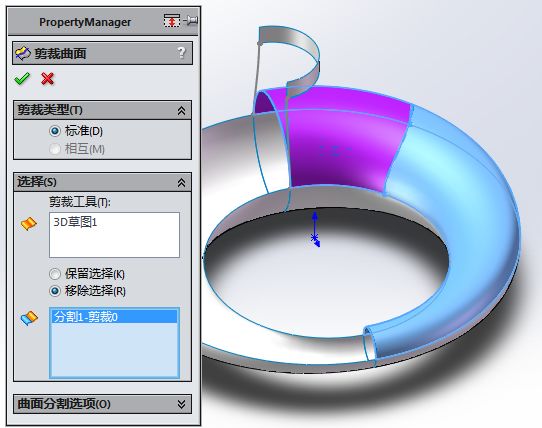This screenshot has width=542, height=428.
Task: Pin the PropertyManager panel
Action: coord(190,21)
